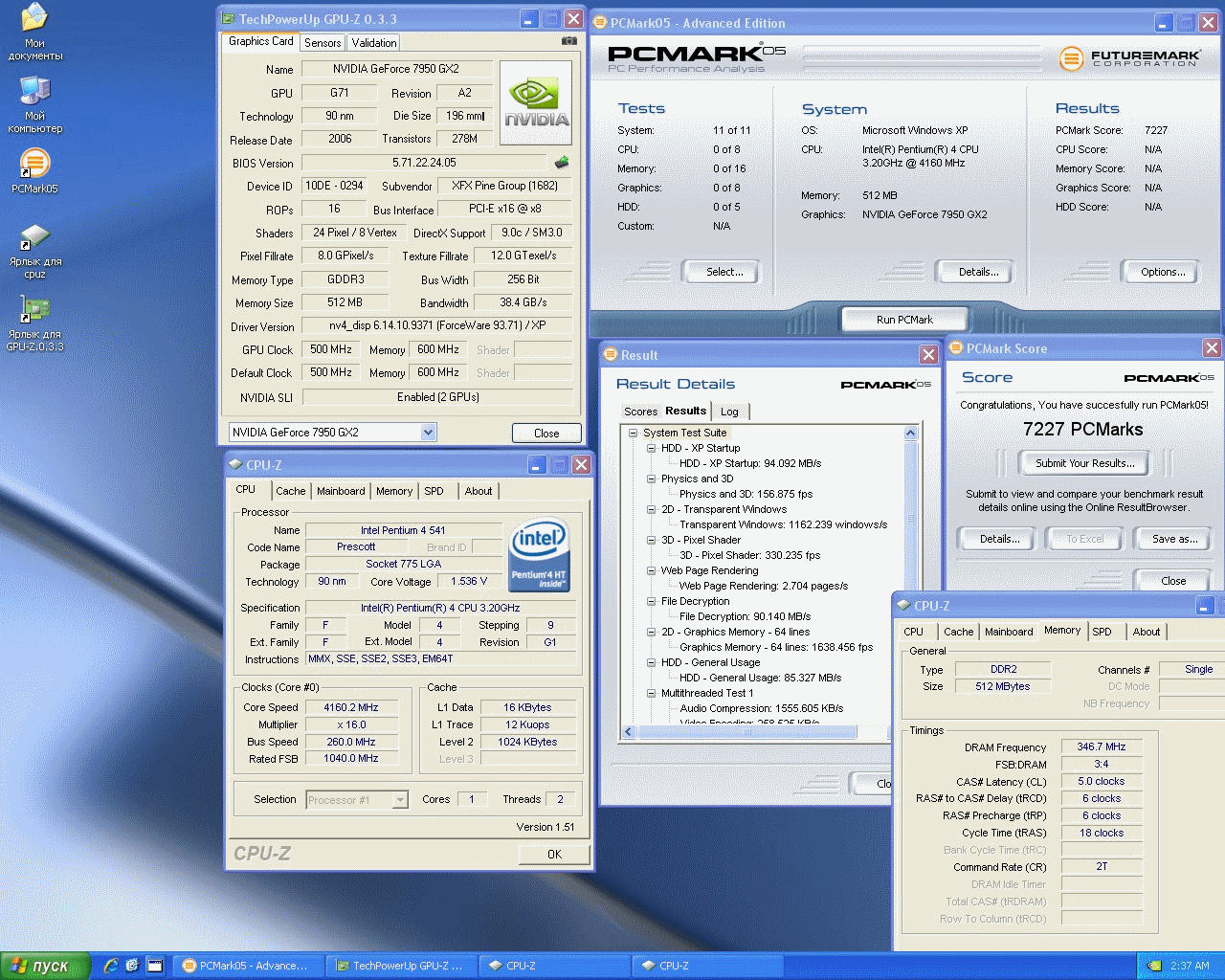Click the PCMark05 title bar icon
This screenshot has height=980, width=1225.
tap(600, 23)
